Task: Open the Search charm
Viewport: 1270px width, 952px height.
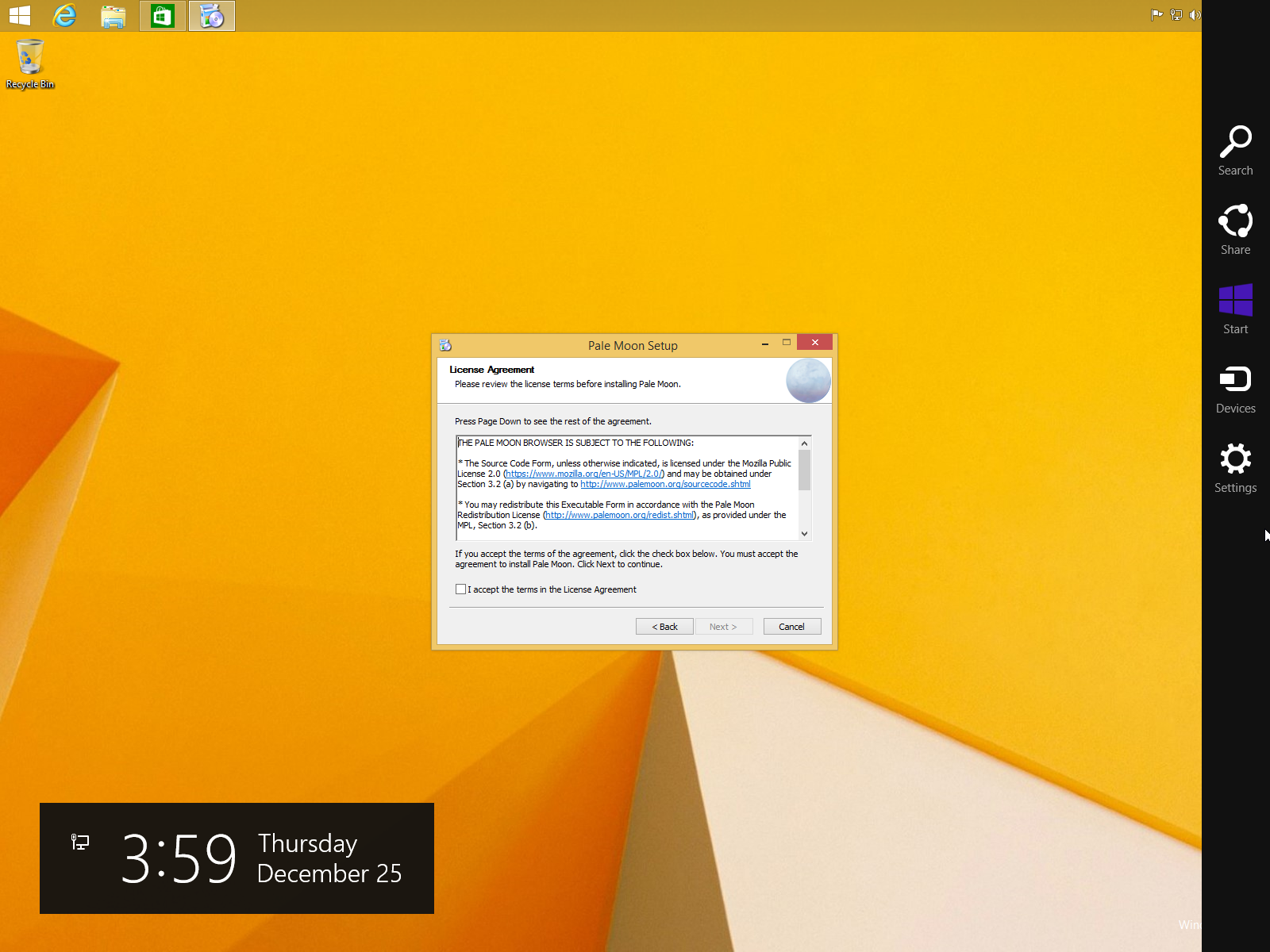Action: point(1235,150)
